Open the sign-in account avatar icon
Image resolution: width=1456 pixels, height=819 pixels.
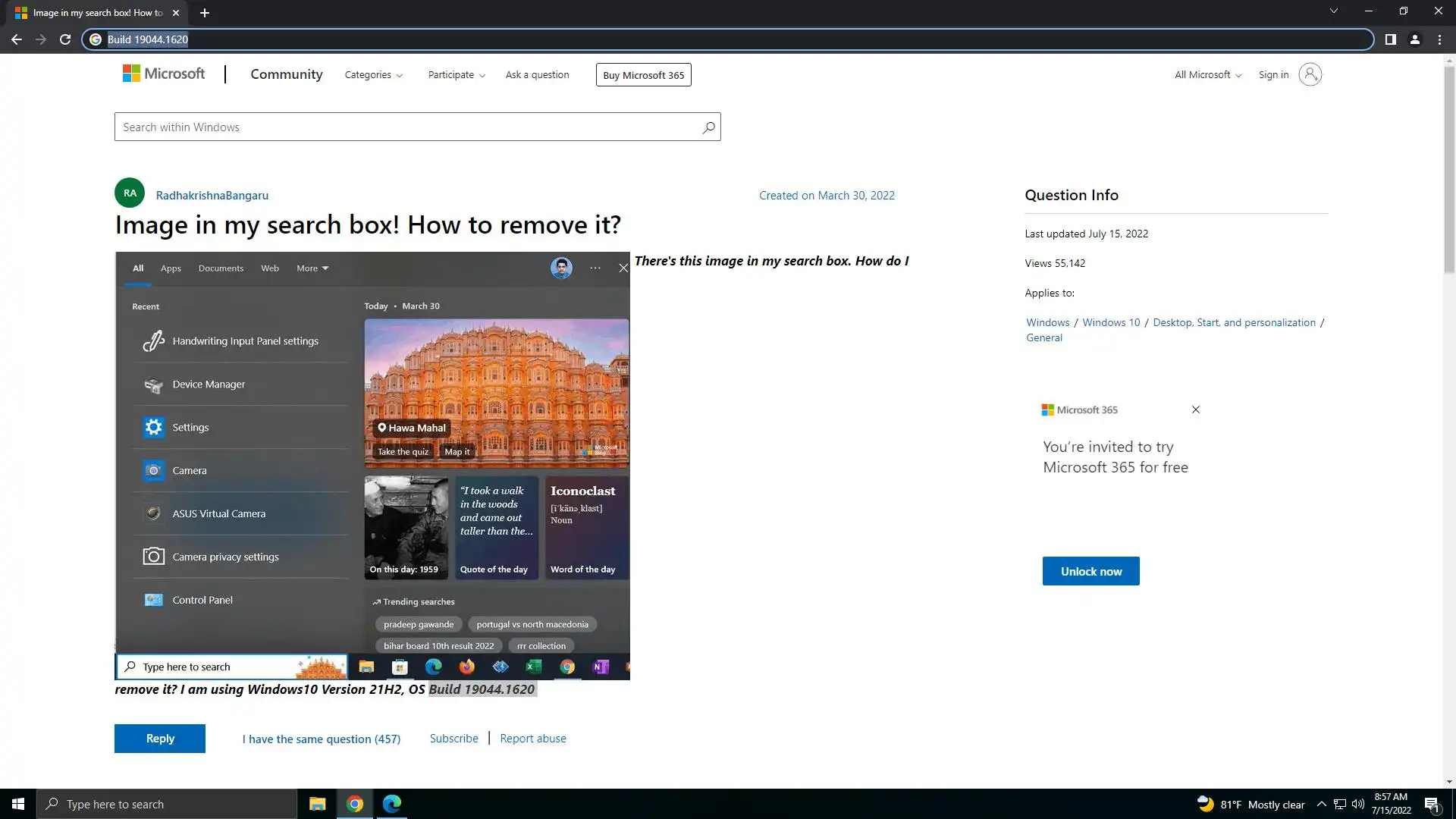click(1310, 74)
